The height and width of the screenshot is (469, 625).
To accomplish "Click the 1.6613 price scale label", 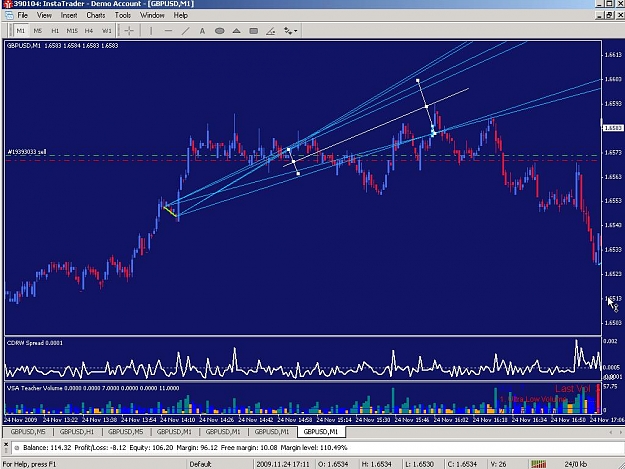I will coord(613,55).
